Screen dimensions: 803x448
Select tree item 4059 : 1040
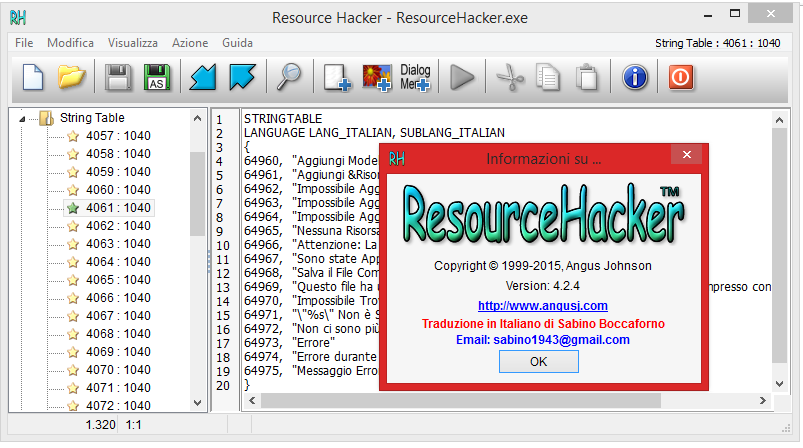[118, 172]
